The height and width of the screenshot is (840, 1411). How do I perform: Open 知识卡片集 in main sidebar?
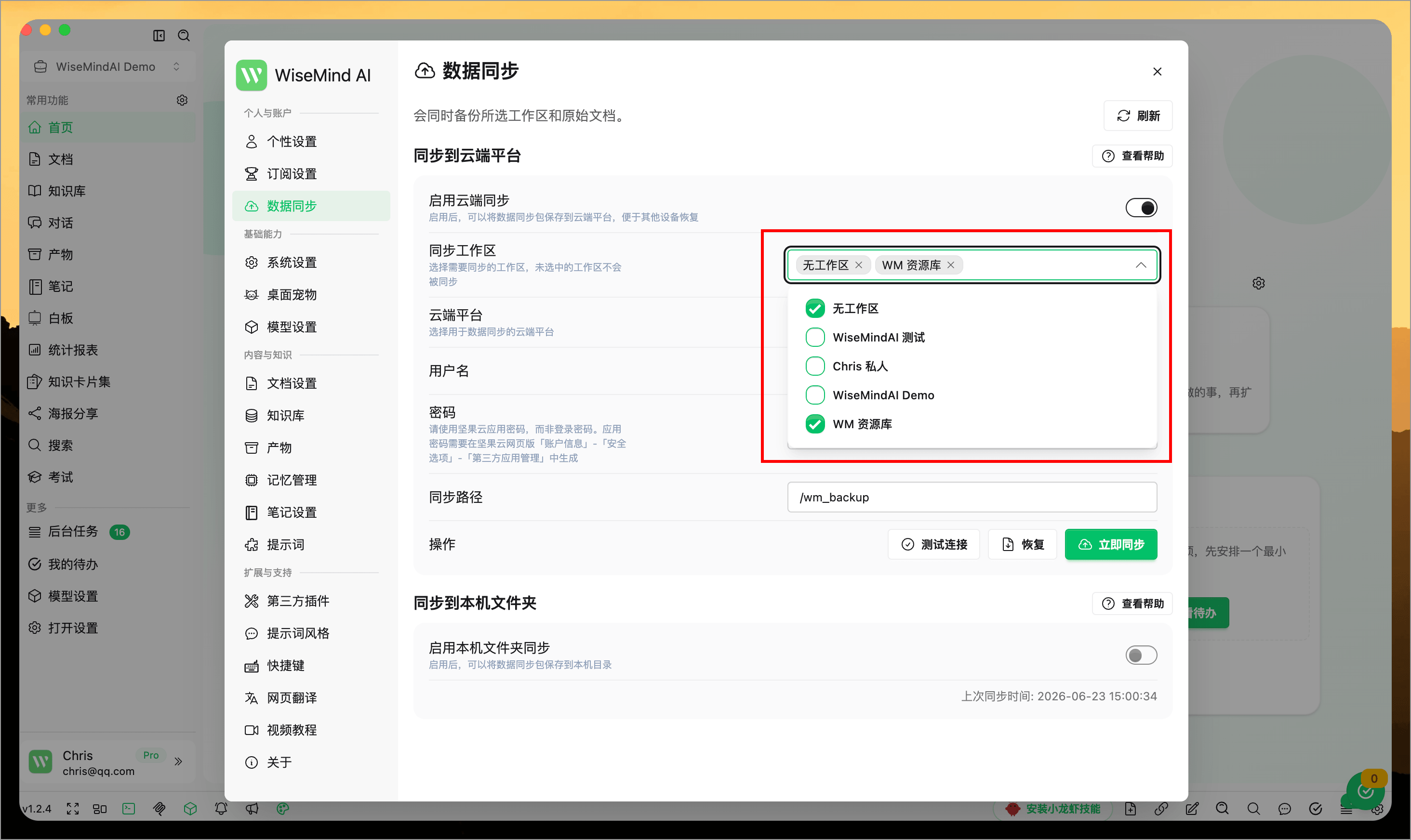(107, 382)
